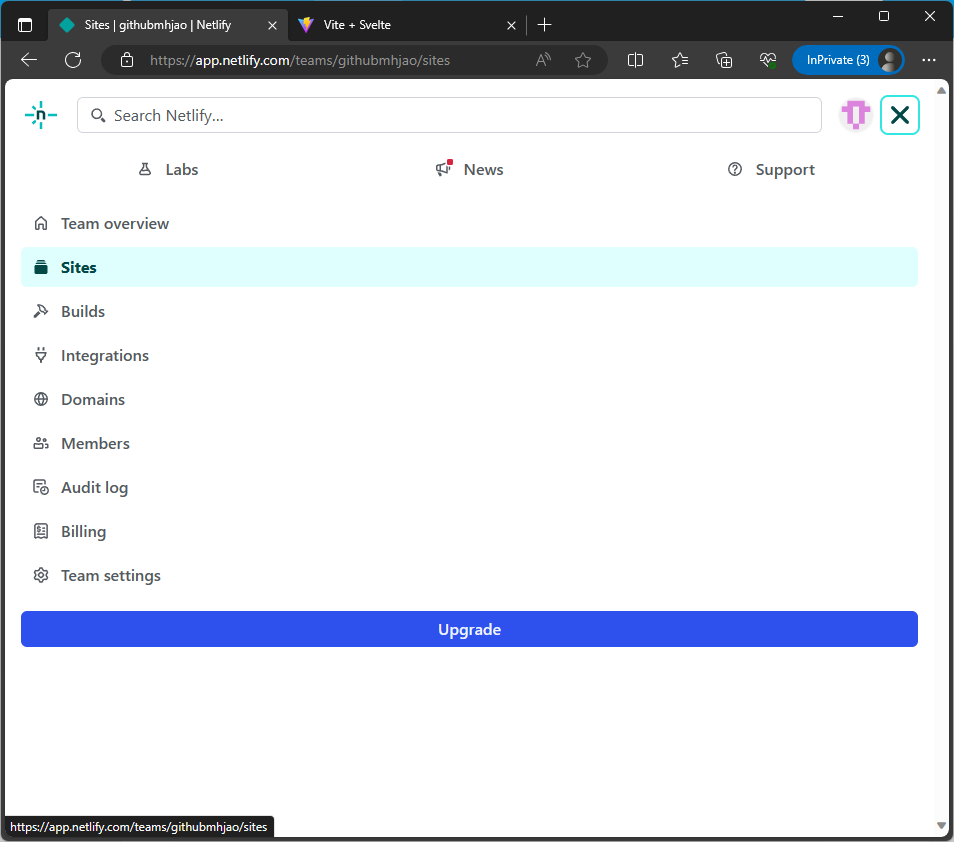This screenshot has width=954, height=842.
Task: Close the navigation menu with X
Action: pyautogui.click(x=899, y=115)
